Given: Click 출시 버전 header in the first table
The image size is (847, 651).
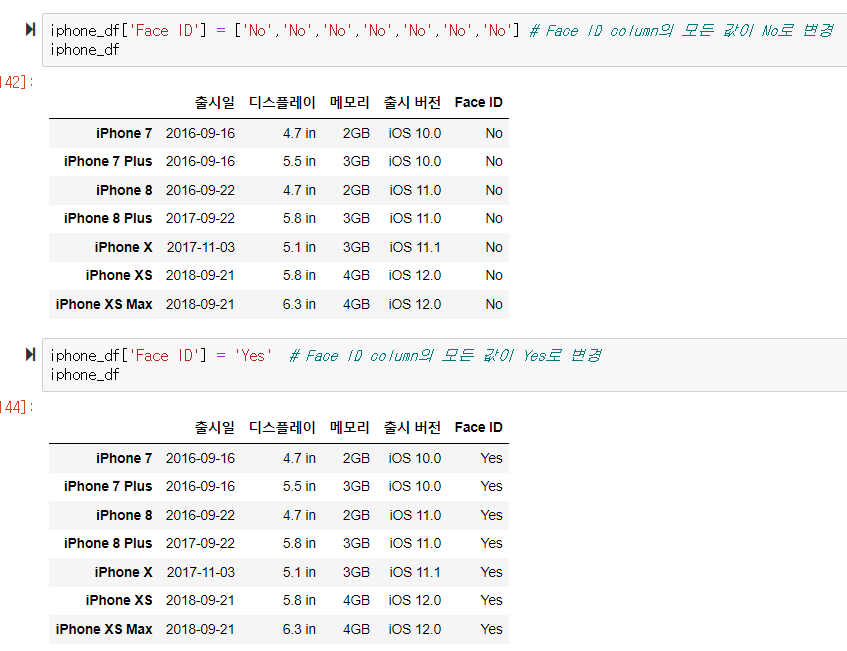Looking at the screenshot, I should pos(412,102).
